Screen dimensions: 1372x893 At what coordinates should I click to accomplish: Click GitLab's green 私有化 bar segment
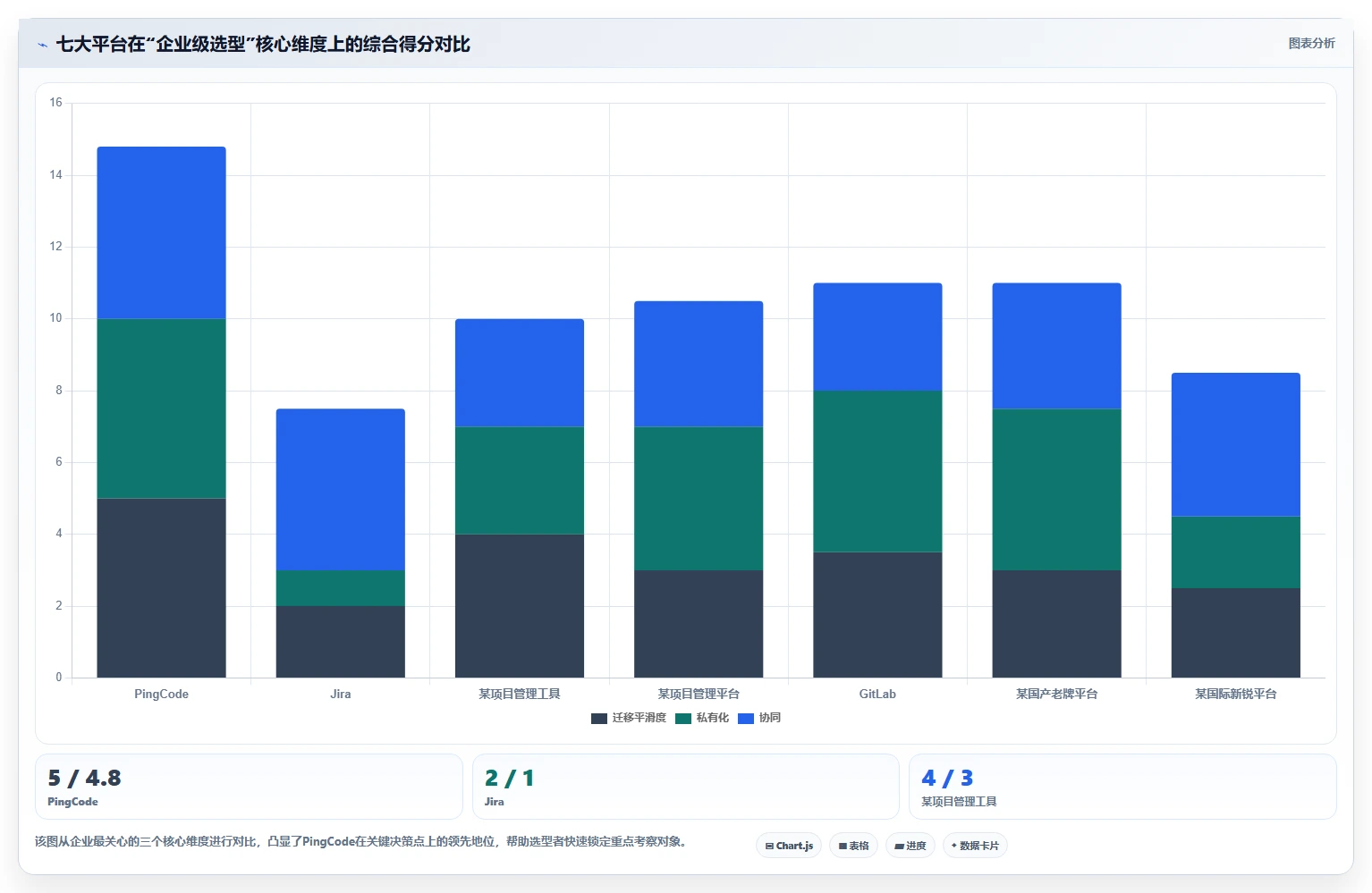point(877,471)
